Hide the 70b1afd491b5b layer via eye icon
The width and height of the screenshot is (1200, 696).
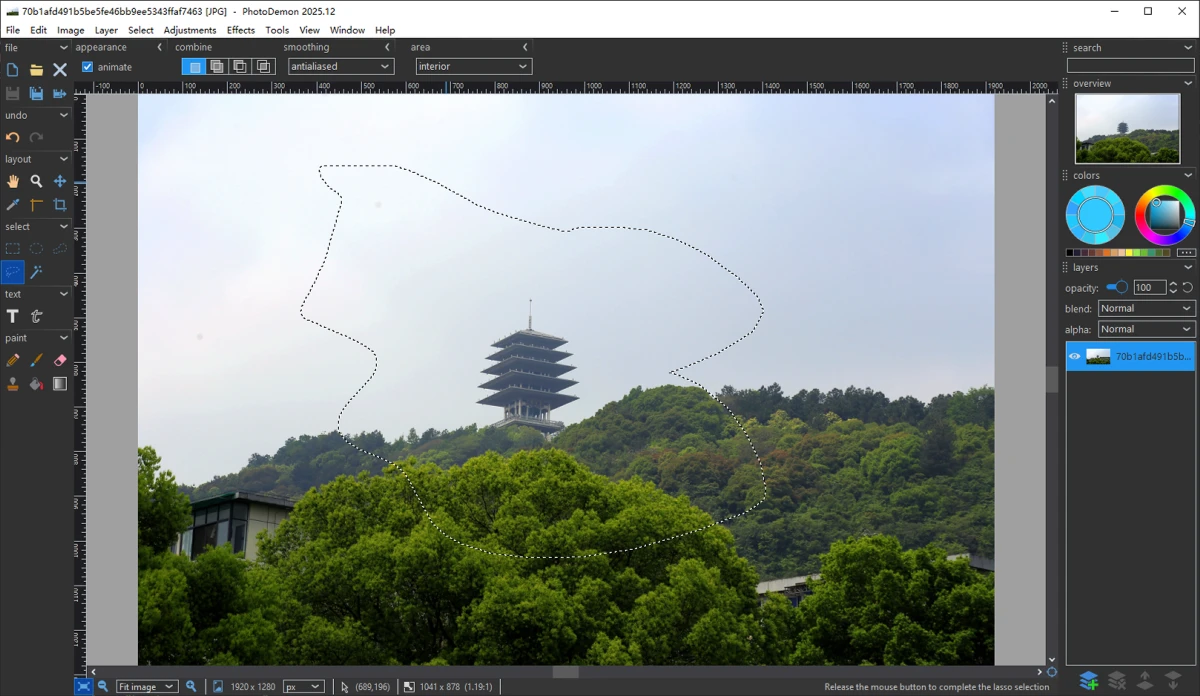click(1075, 356)
